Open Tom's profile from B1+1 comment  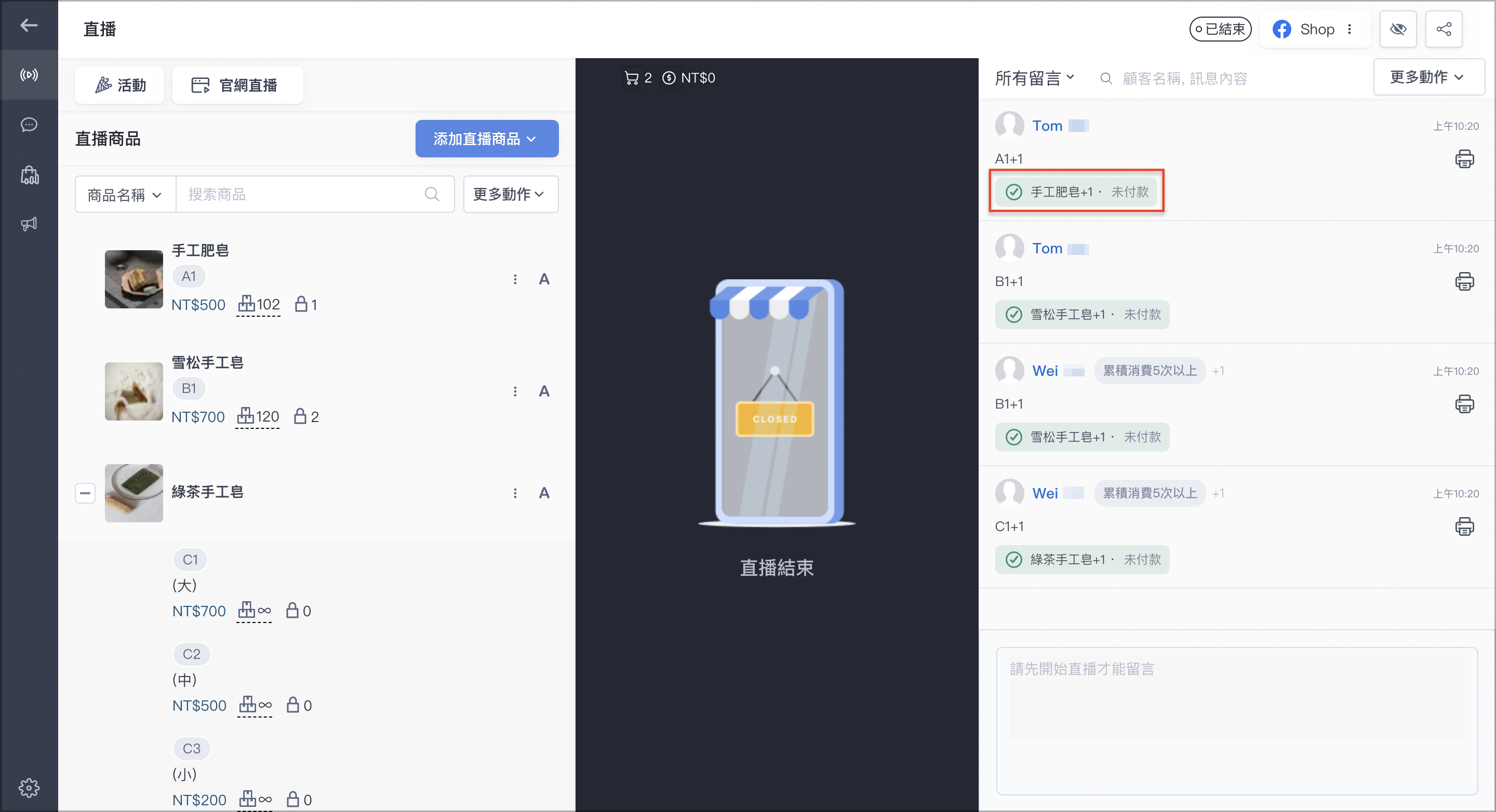point(1047,248)
